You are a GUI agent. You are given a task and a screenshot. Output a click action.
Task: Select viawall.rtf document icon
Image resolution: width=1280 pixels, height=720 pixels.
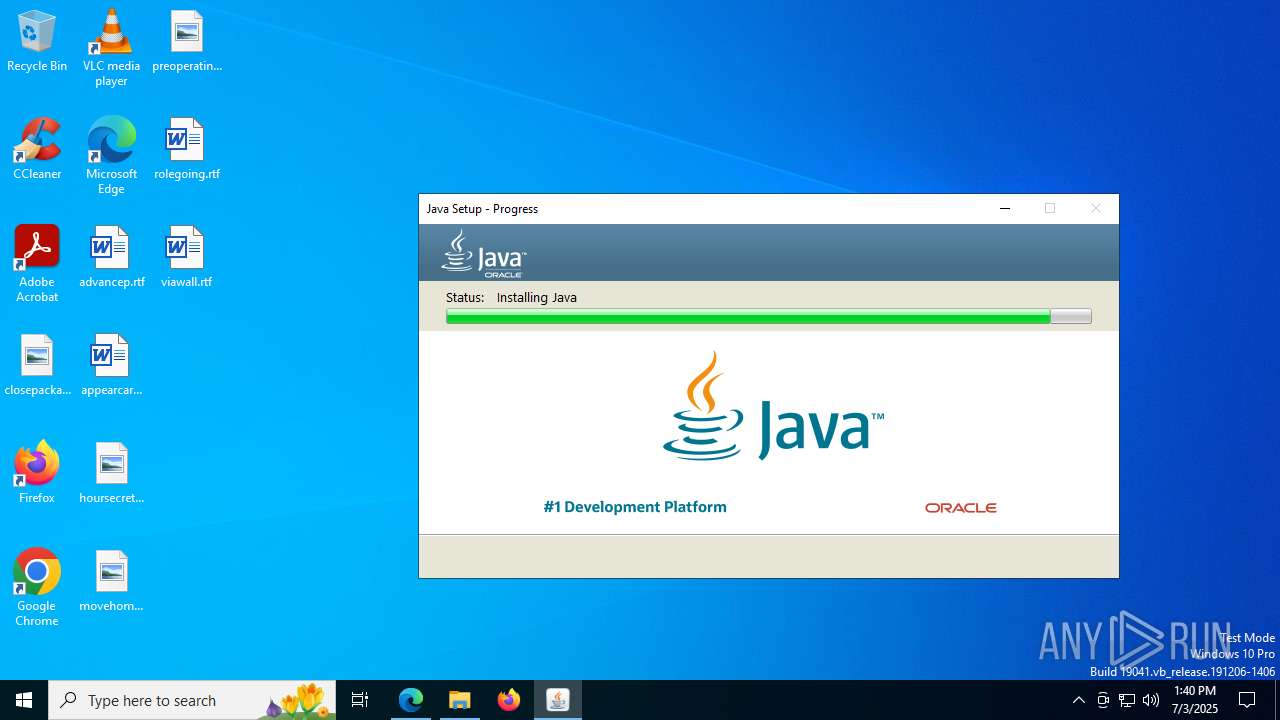(187, 257)
